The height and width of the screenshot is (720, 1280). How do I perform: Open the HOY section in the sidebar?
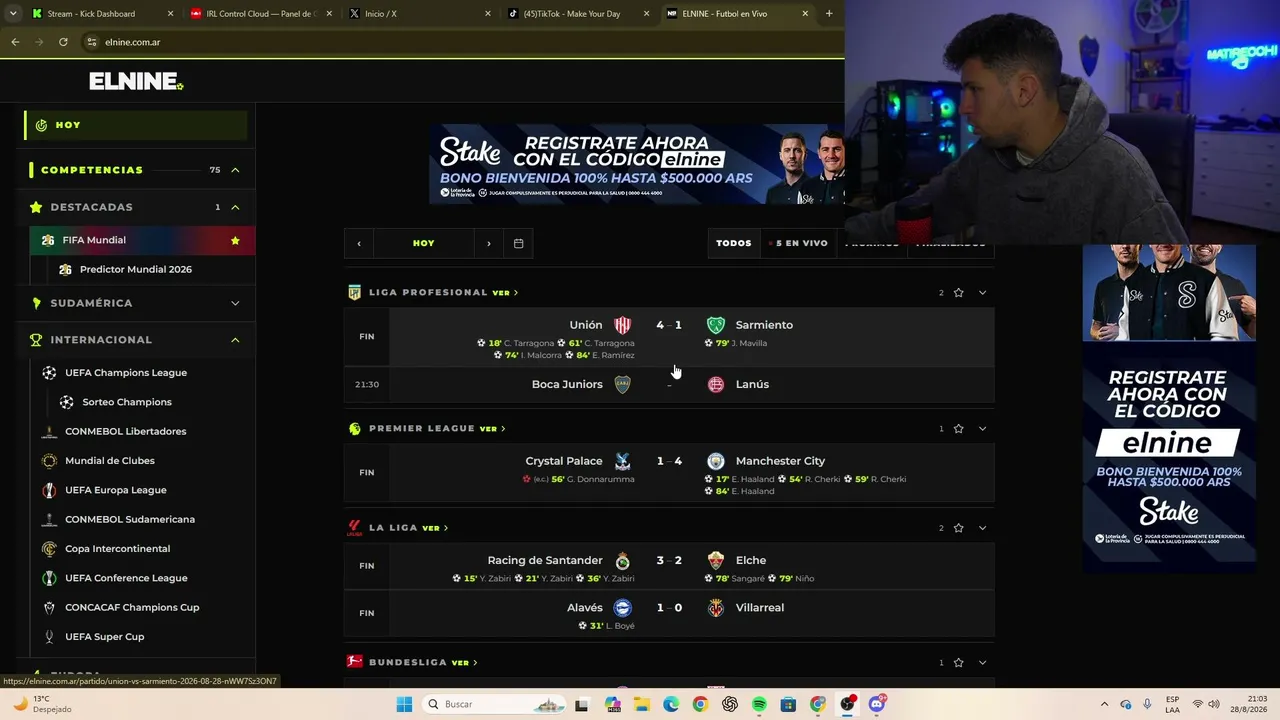[x=135, y=125]
